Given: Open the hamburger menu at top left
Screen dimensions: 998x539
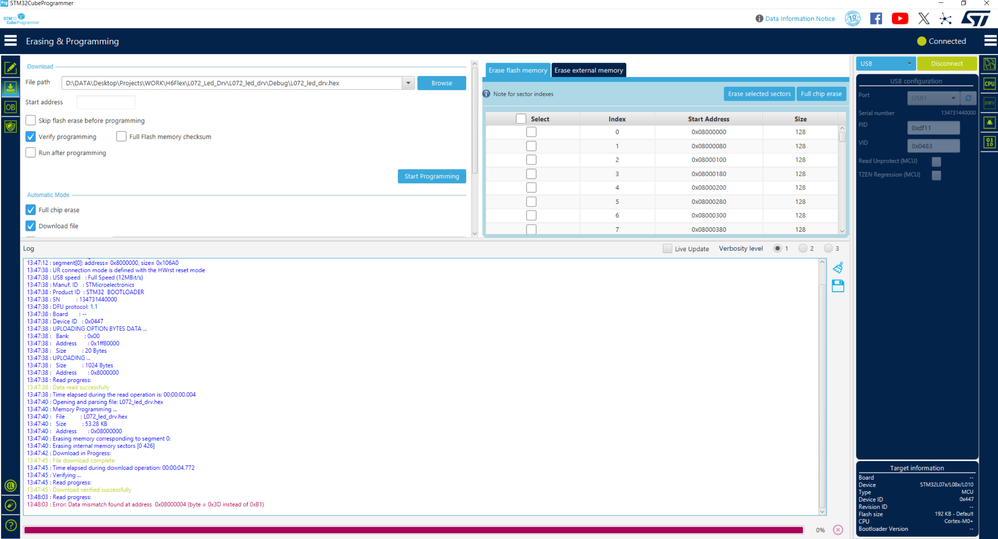Looking at the screenshot, I should point(10,41).
